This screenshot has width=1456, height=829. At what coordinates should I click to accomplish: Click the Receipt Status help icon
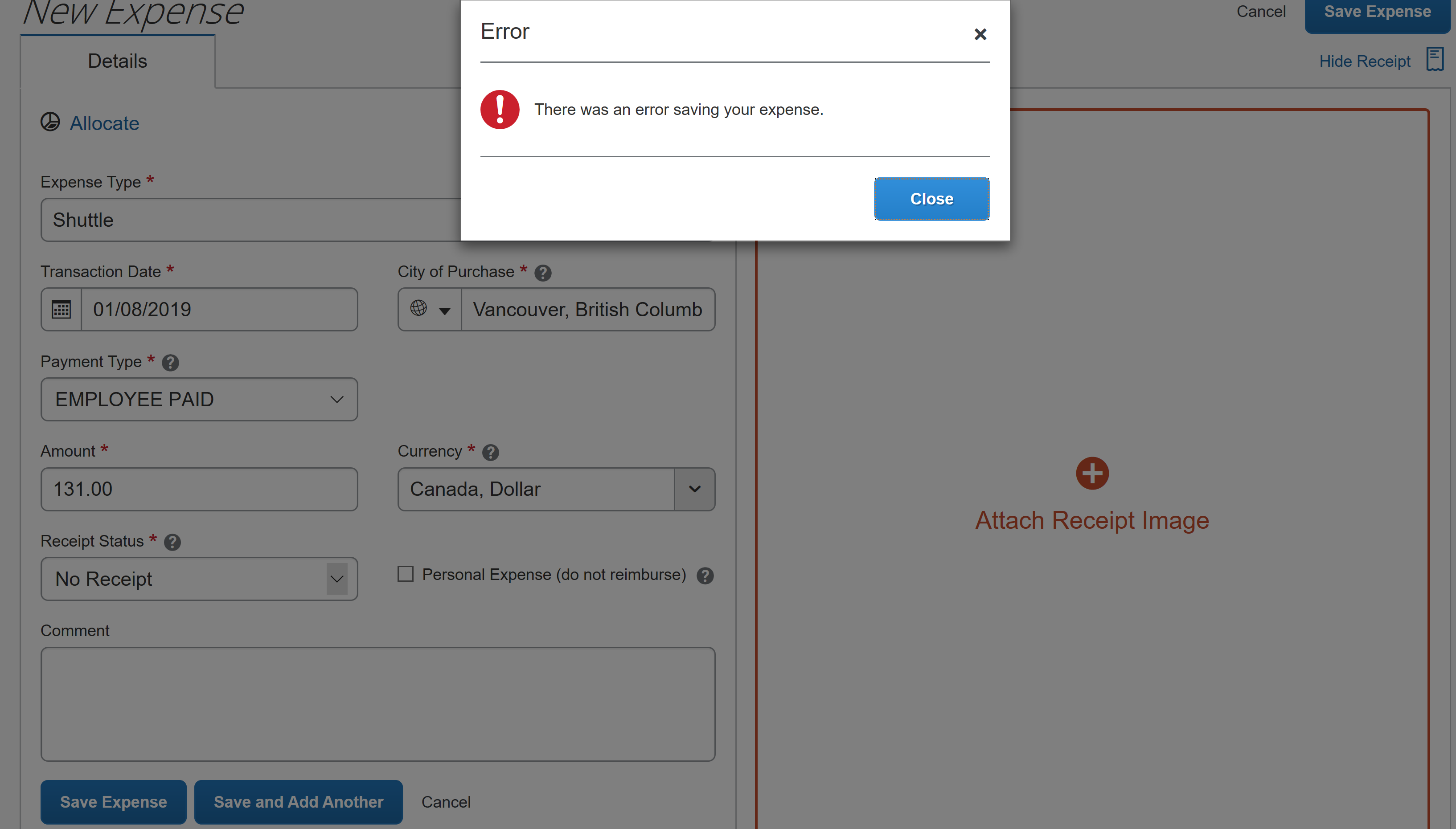click(x=172, y=542)
